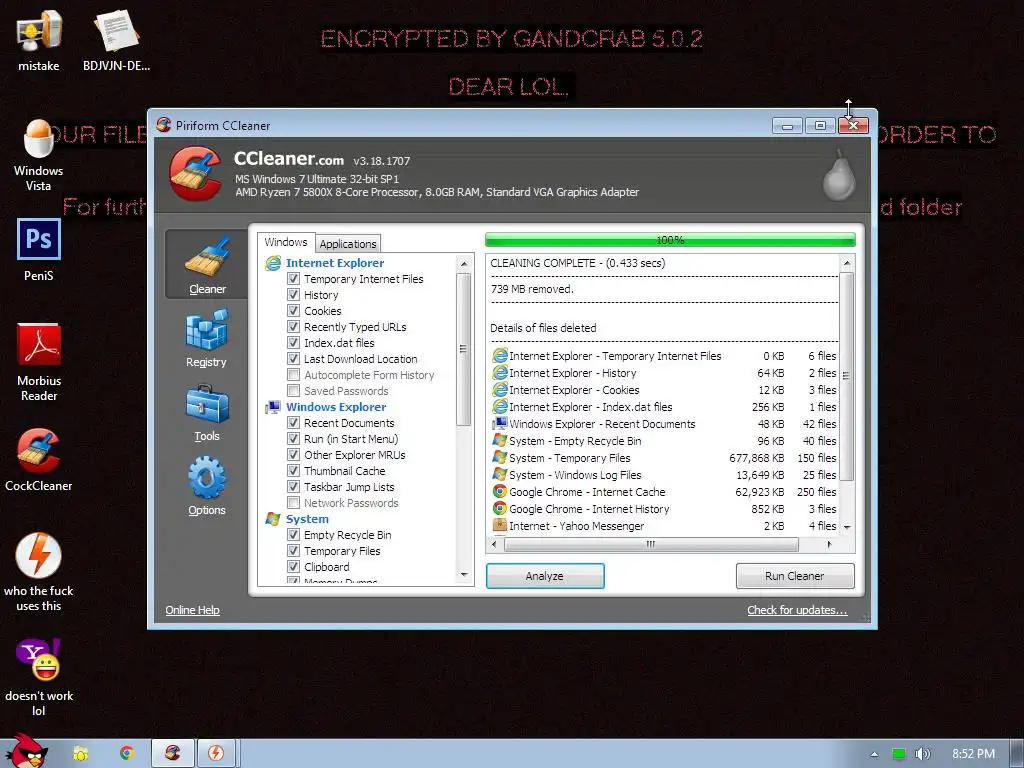Open the Options section
This screenshot has width=1024, height=768.
tap(206, 486)
